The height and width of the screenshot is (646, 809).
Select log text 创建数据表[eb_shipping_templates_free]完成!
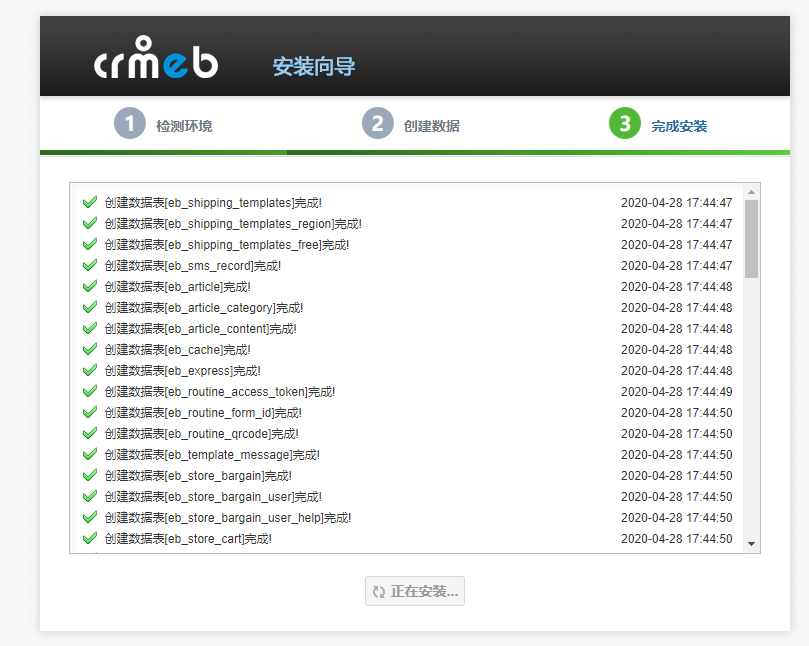click(227, 245)
